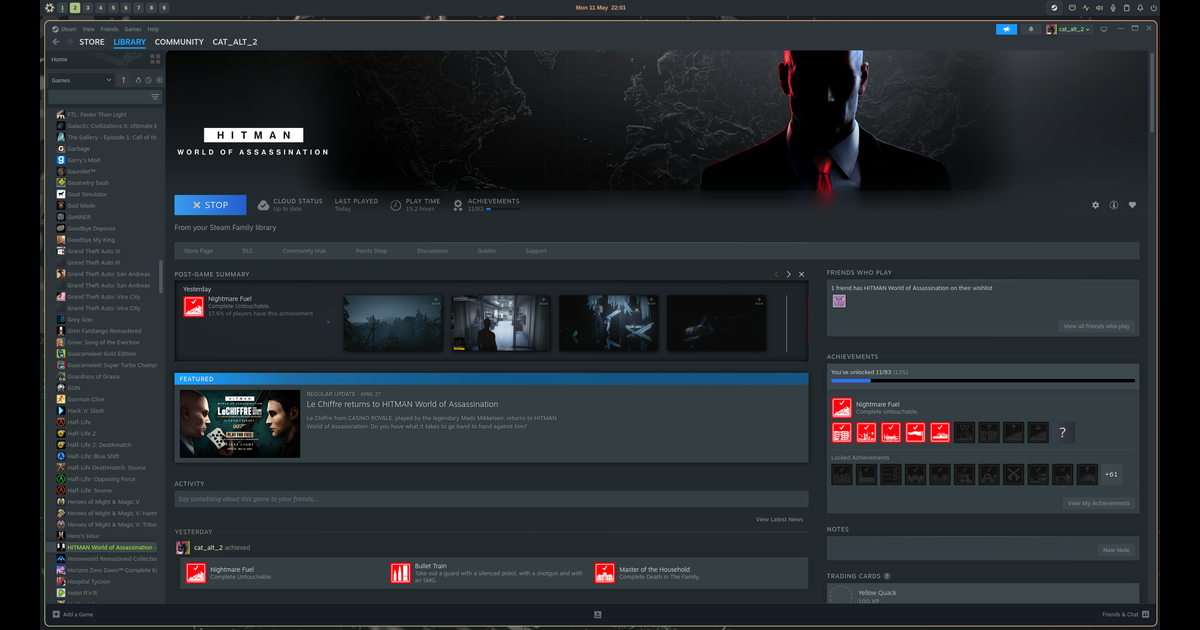This screenshot has width=1200, height=630.
Task: Filter library by recent activity clock icon
Action: coord(148,80)
